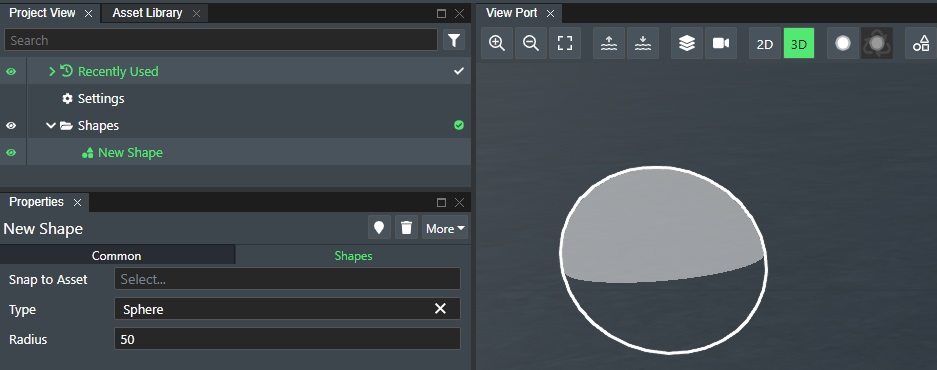Click the zoom in magnifier icon
The image size is (937, 370).
click(497, 43)
